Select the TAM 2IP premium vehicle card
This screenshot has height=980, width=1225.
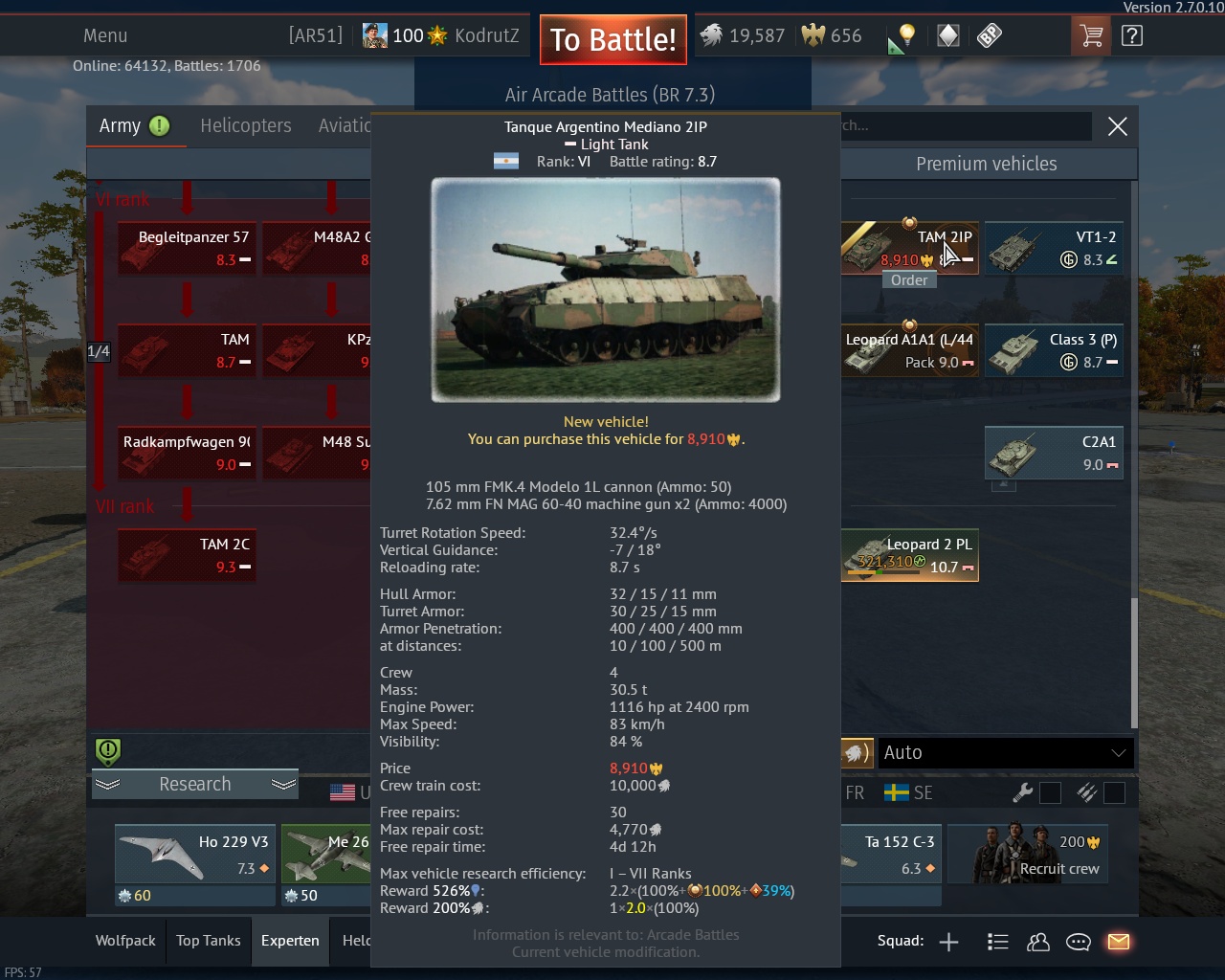(909, 248)
